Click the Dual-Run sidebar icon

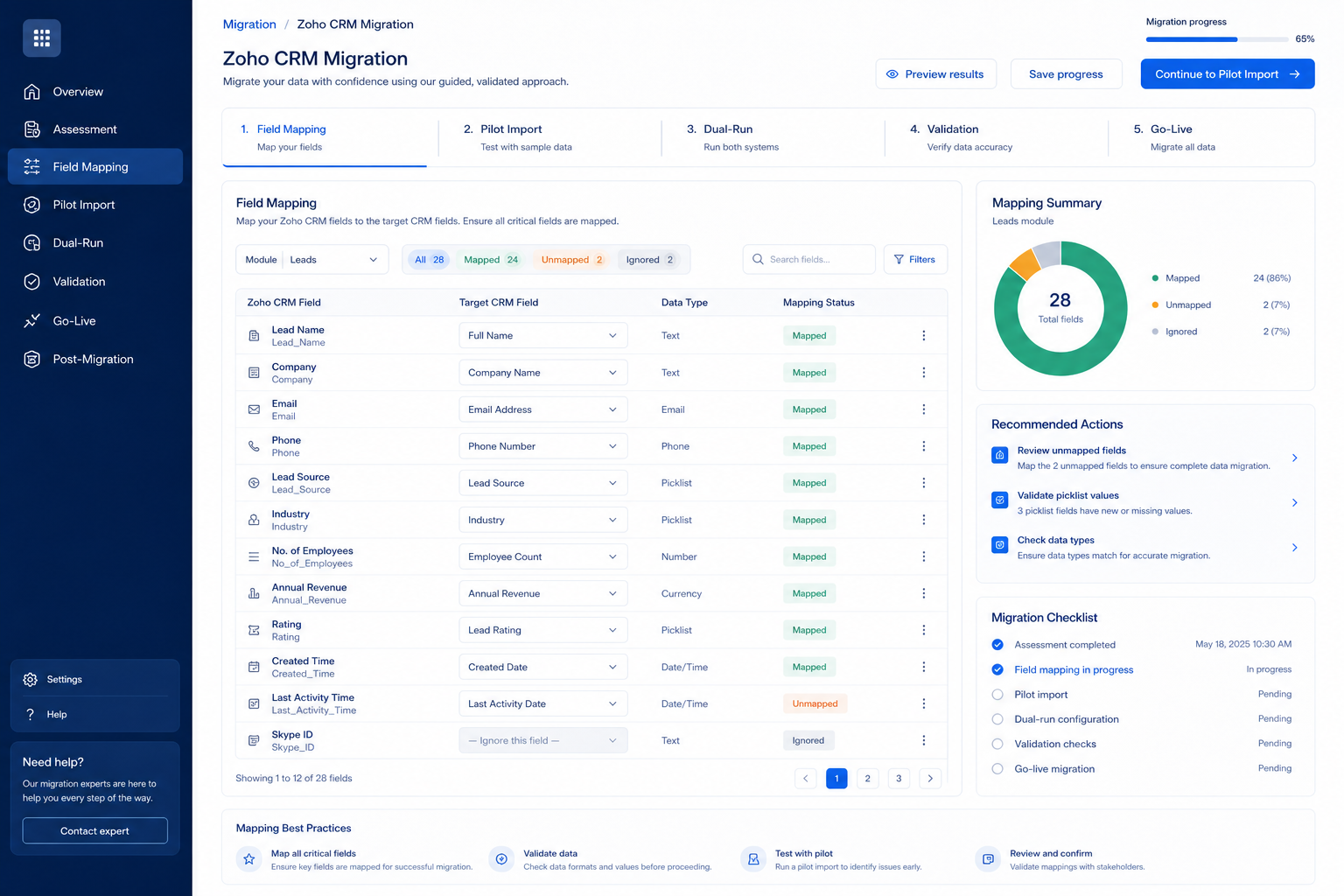32,243
